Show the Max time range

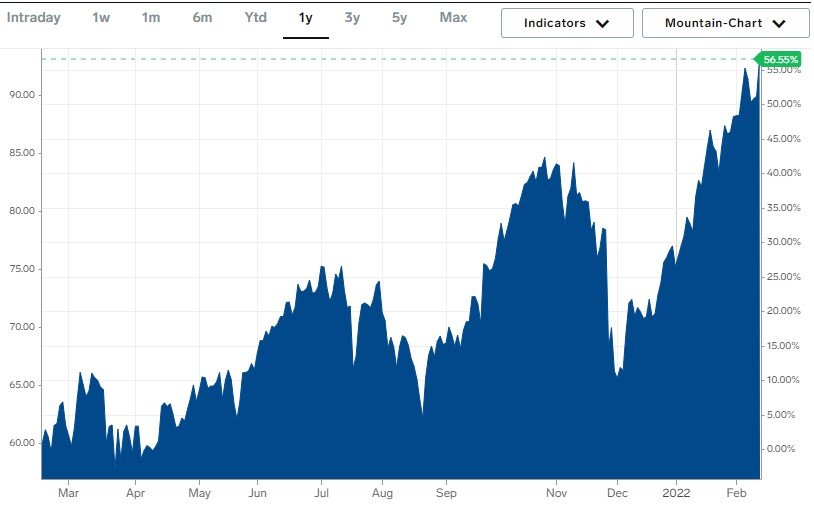[453, 18]
